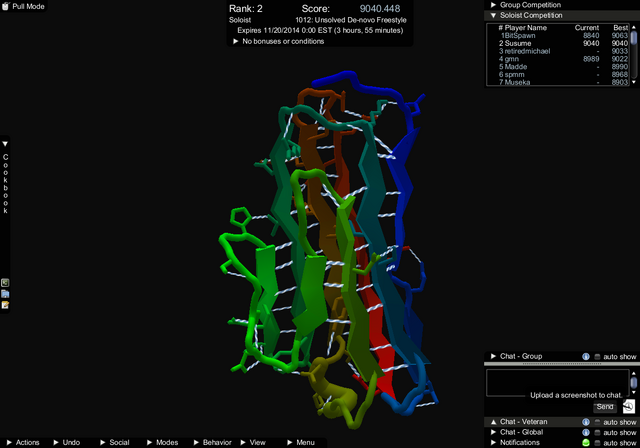The image size is (640, 448).
Task: Collapse the Cookbook sidebar arrow
Action: click(x=5, y=144)
